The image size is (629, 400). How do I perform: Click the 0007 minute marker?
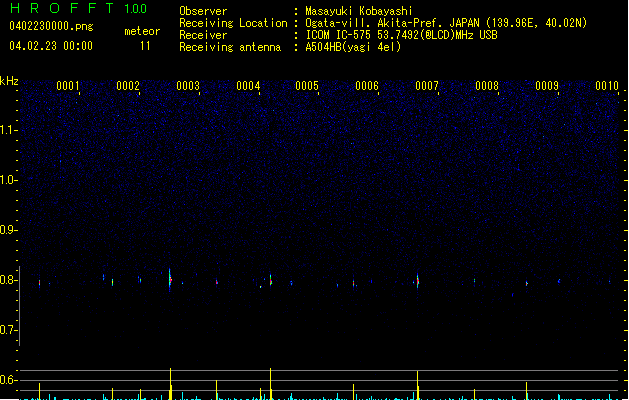427,86
